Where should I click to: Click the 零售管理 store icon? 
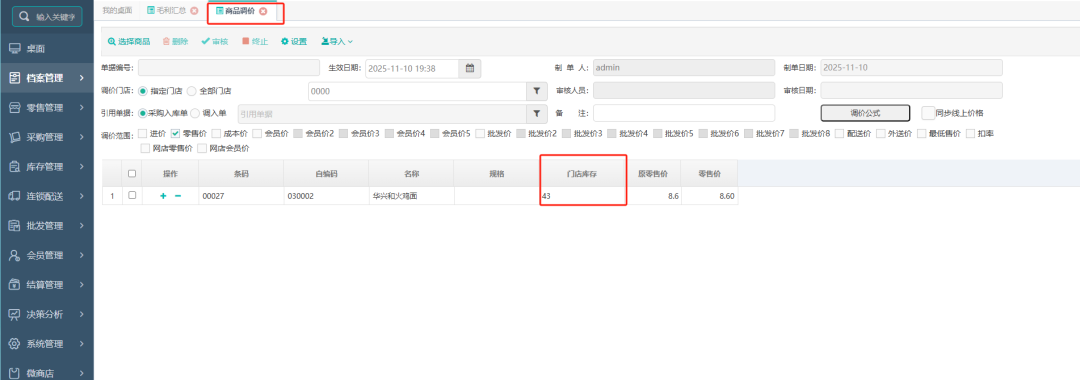click(x=14, y=108)
